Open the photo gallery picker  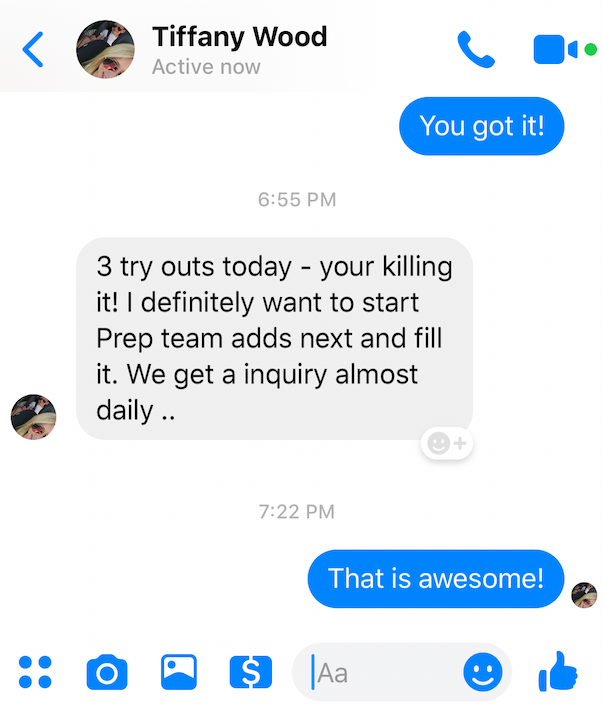pyautogui.click(x=179, y=672)
